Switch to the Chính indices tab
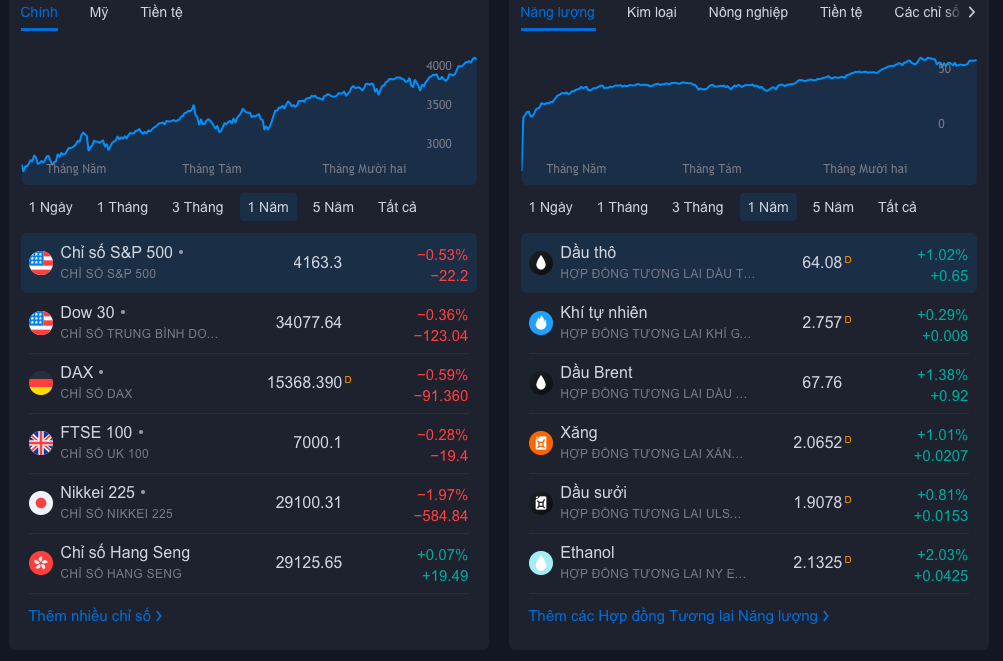This screenshot has width=1003, height=661. click(39, 12)
